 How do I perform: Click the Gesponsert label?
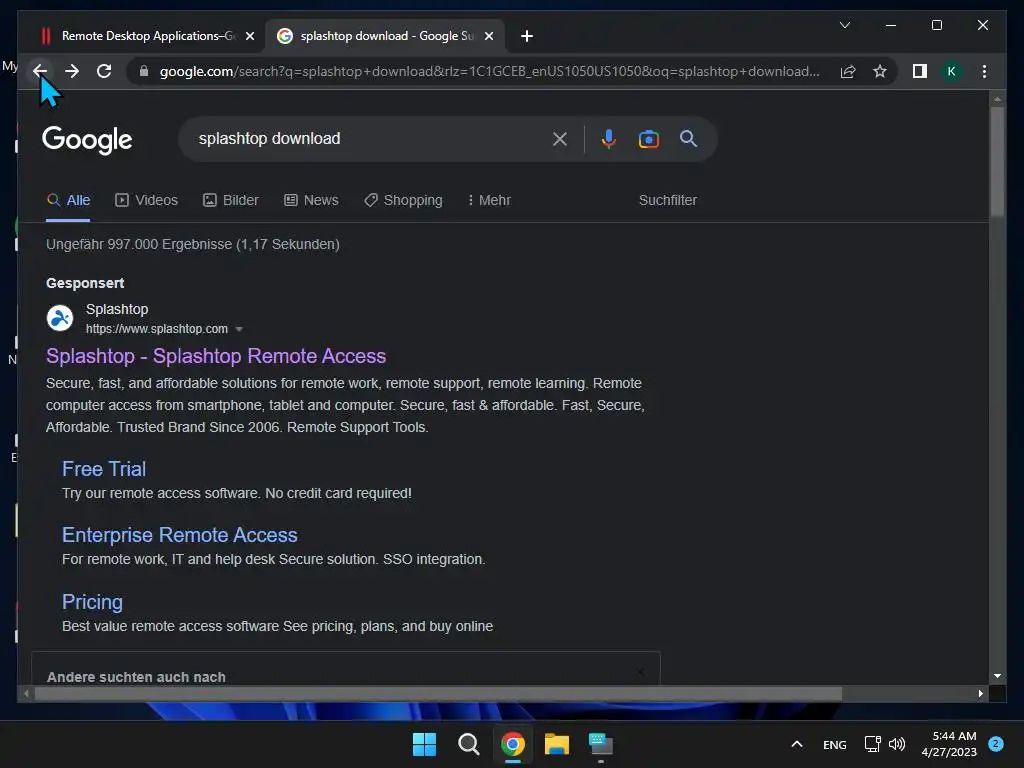point(85,283)
